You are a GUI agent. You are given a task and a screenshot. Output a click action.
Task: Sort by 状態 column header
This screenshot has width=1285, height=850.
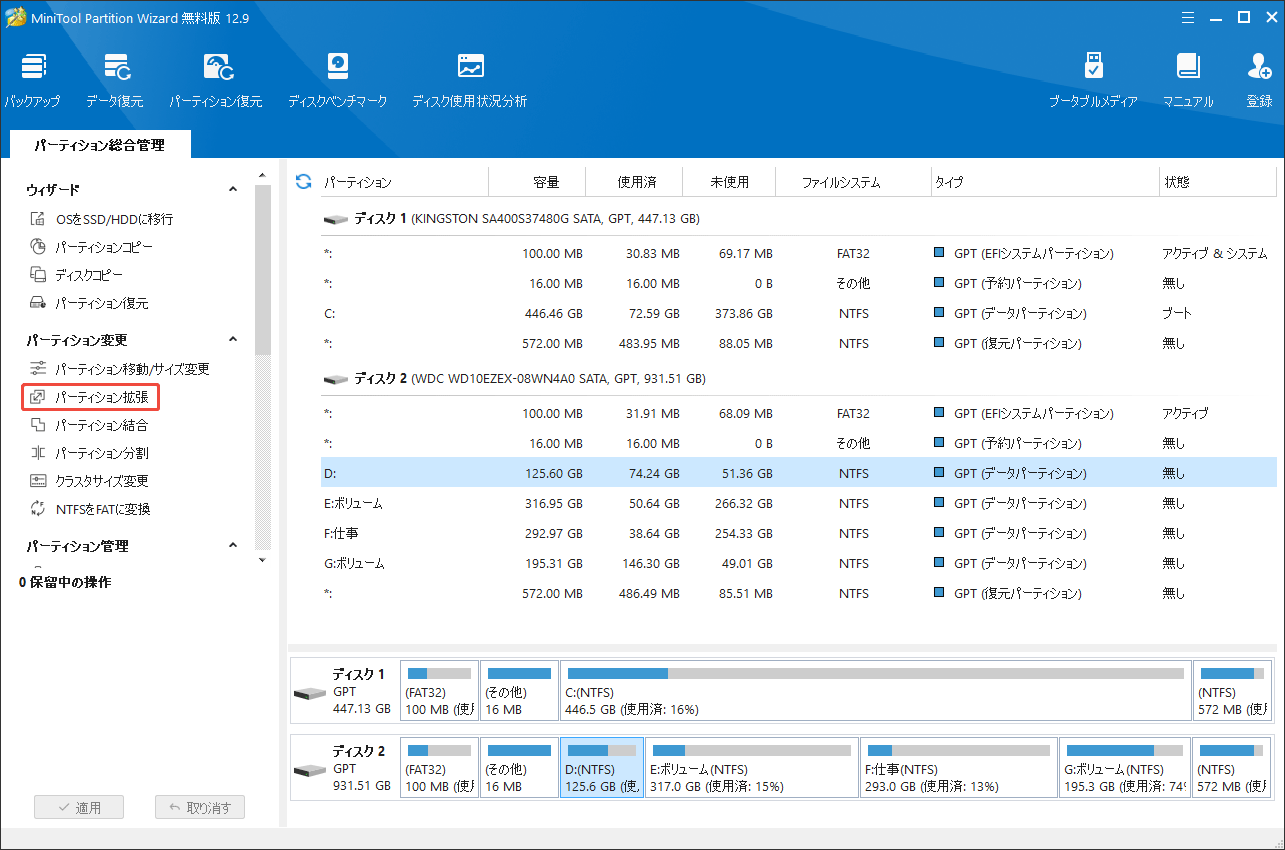[x=1218, y=182]
